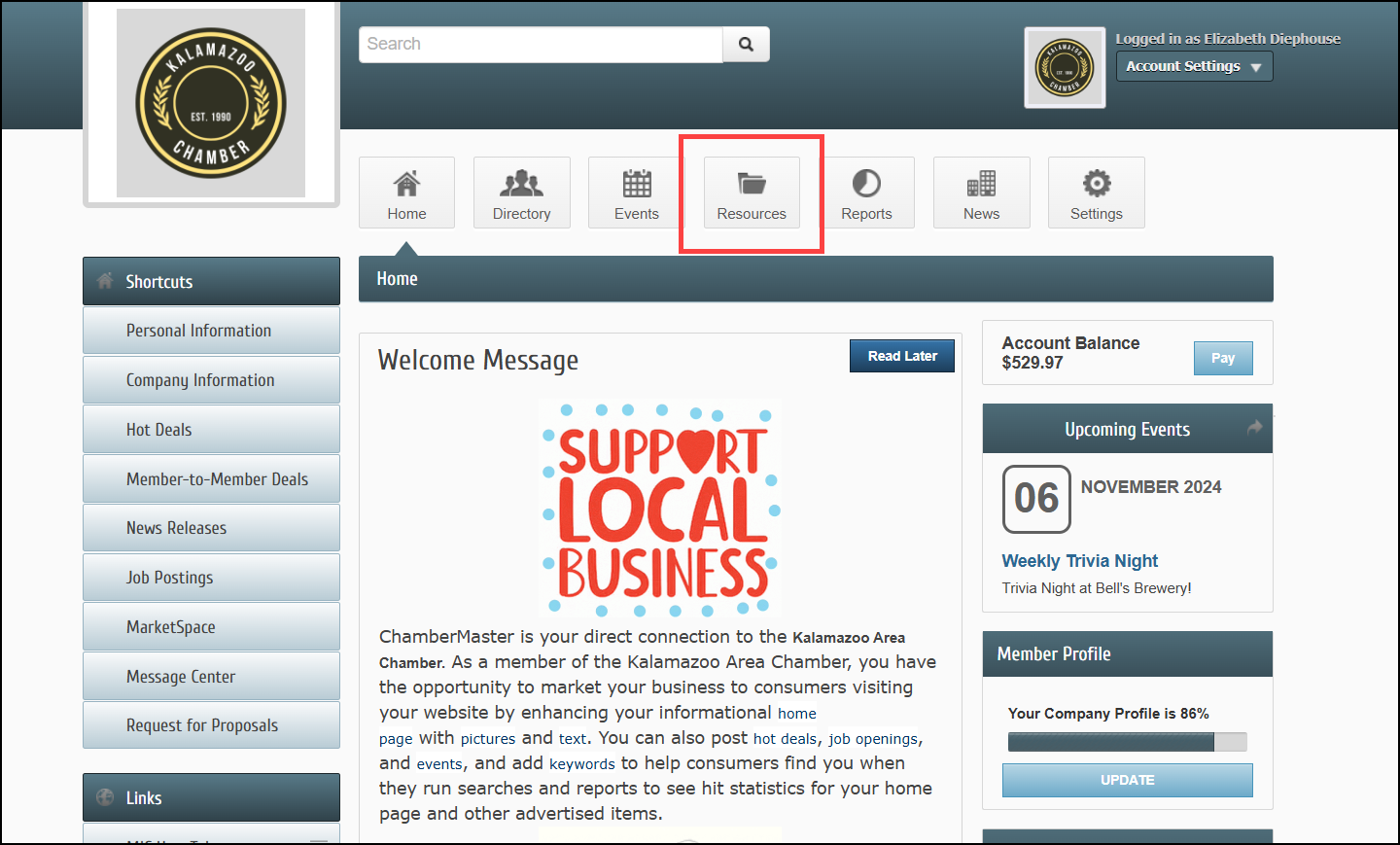Click the Support Local Business image

pyautogui.click(x=660, y=509)
